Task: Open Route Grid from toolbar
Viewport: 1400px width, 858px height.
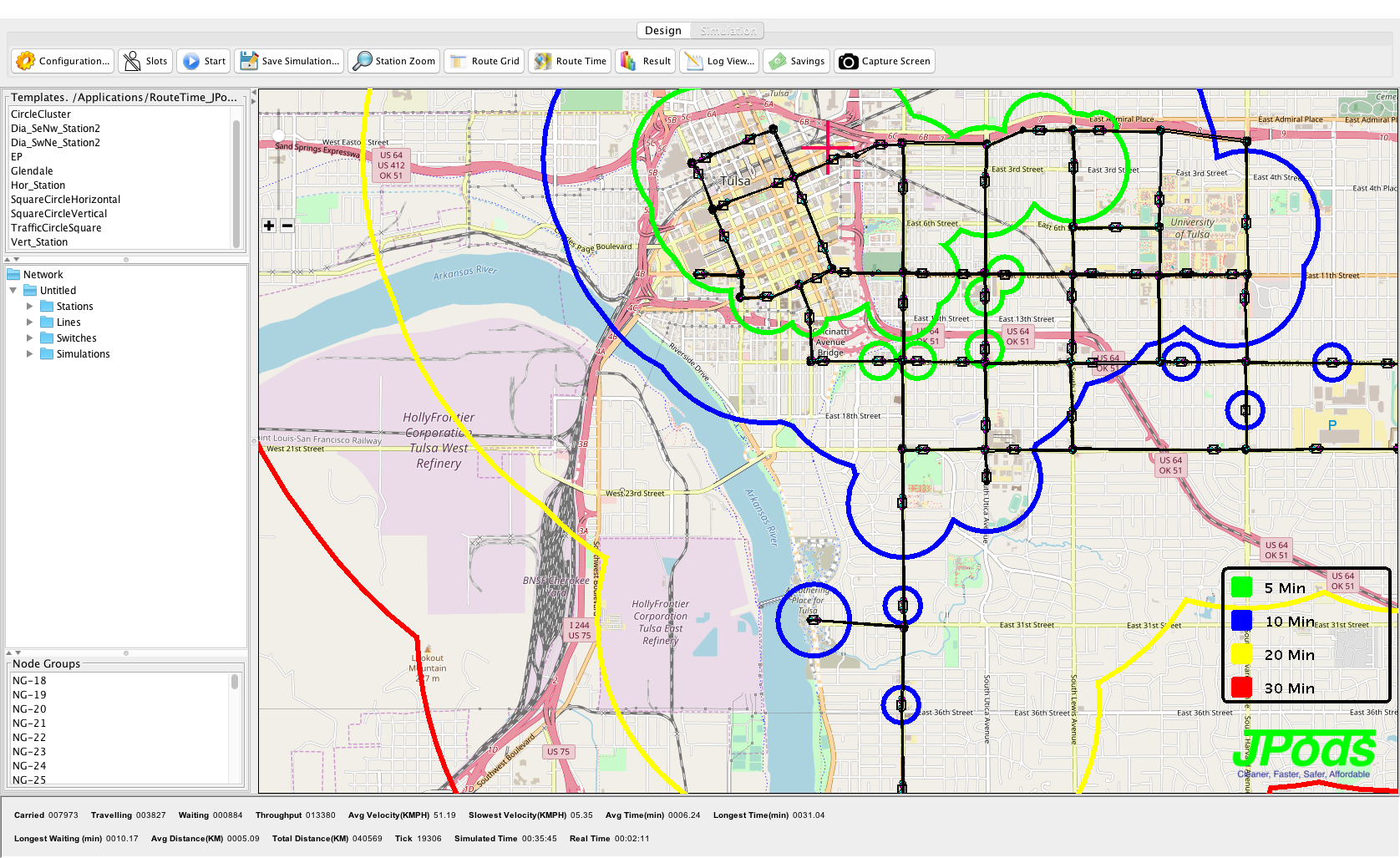Action: tap(459, 61)
